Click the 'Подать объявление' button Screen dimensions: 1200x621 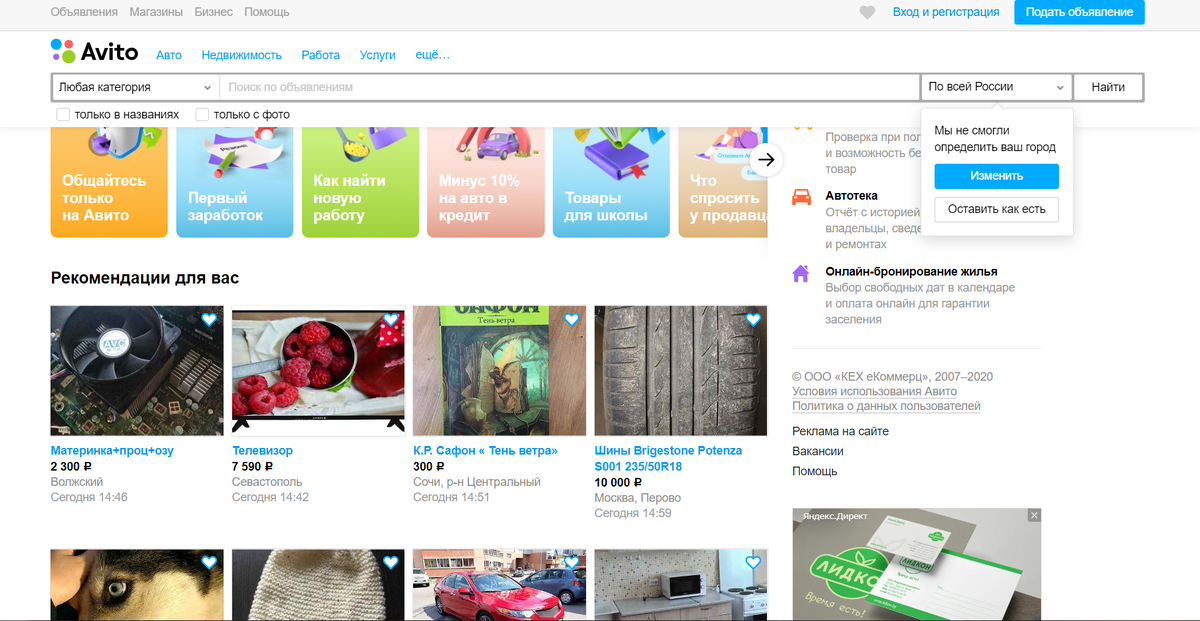tap(1079, 12)
